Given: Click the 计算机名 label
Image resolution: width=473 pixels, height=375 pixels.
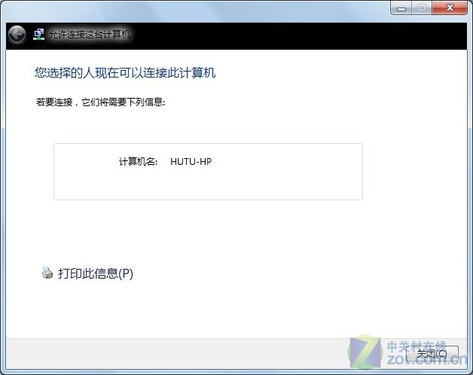Looking at the screenshot, I should coord(138,162).
